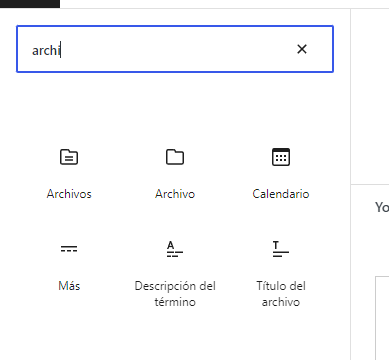Choose the Descripción del término label

pos(175,294)
